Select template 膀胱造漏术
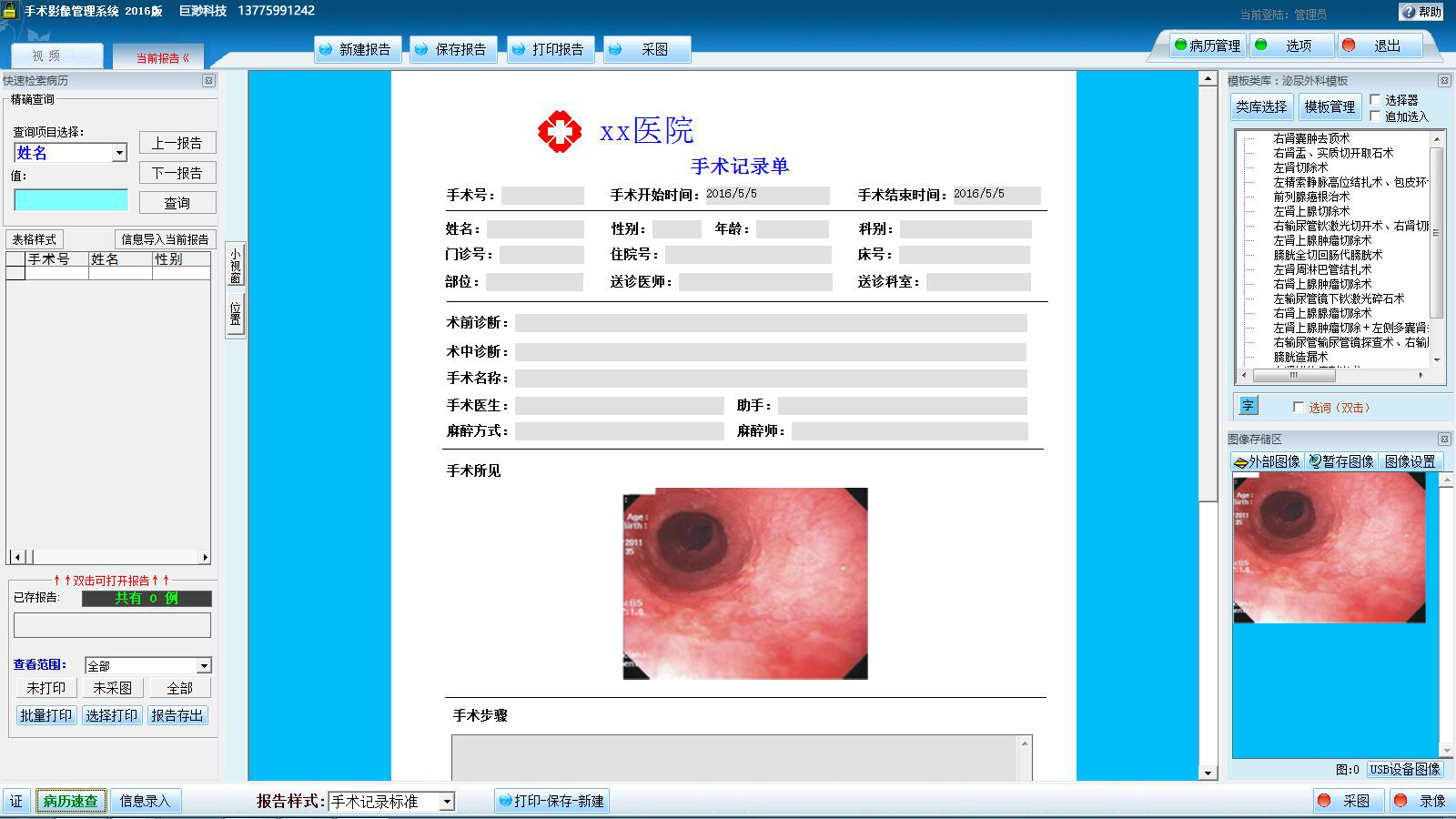This screenshot has width=1456, height=819. point(1300,357)
